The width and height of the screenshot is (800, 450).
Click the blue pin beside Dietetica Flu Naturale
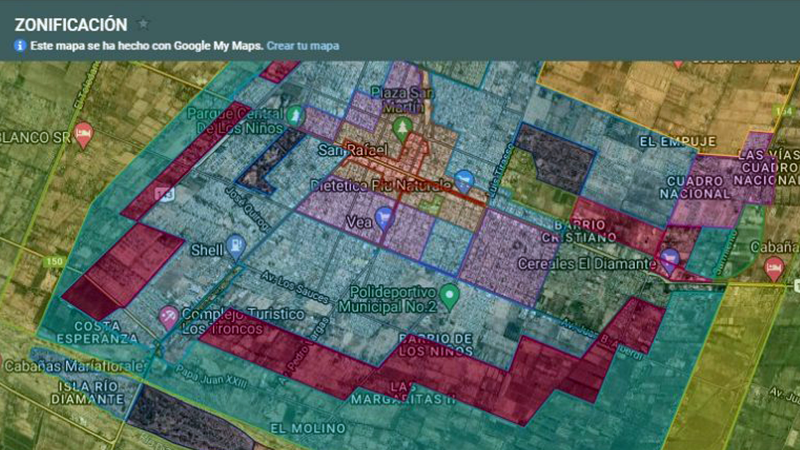pos(462,181)
